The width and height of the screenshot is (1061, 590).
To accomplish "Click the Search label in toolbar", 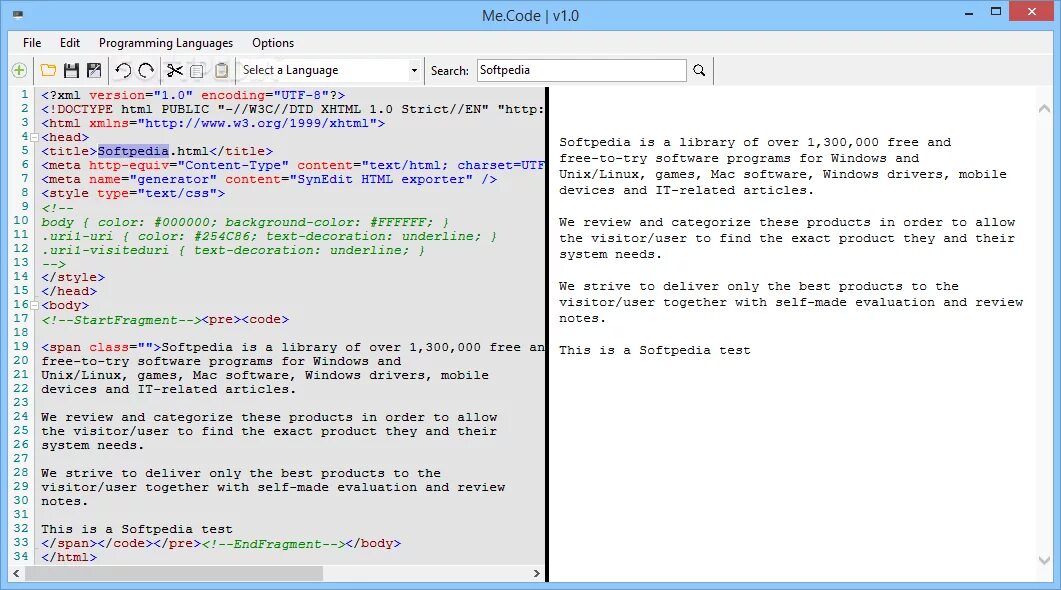I will [449, 70].
